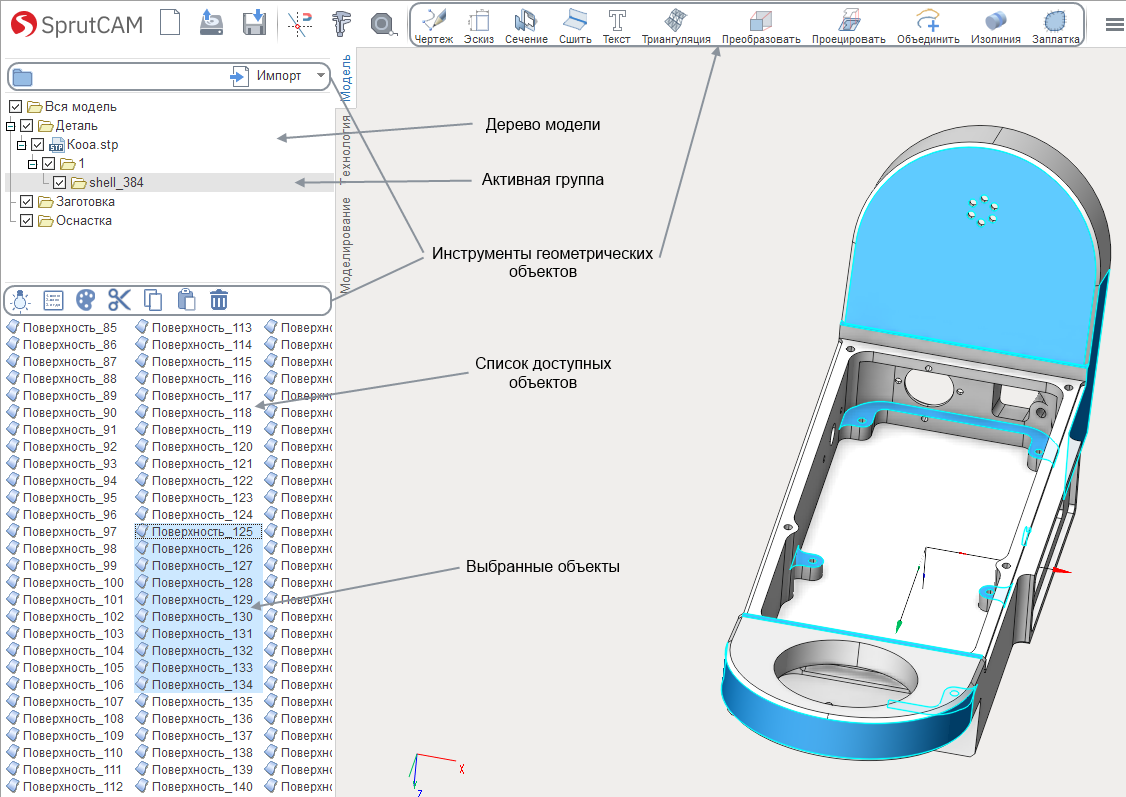Open the Заплатка patch tool
This screenshot has height=797, width=1126.
click(x=1055, y=26)
